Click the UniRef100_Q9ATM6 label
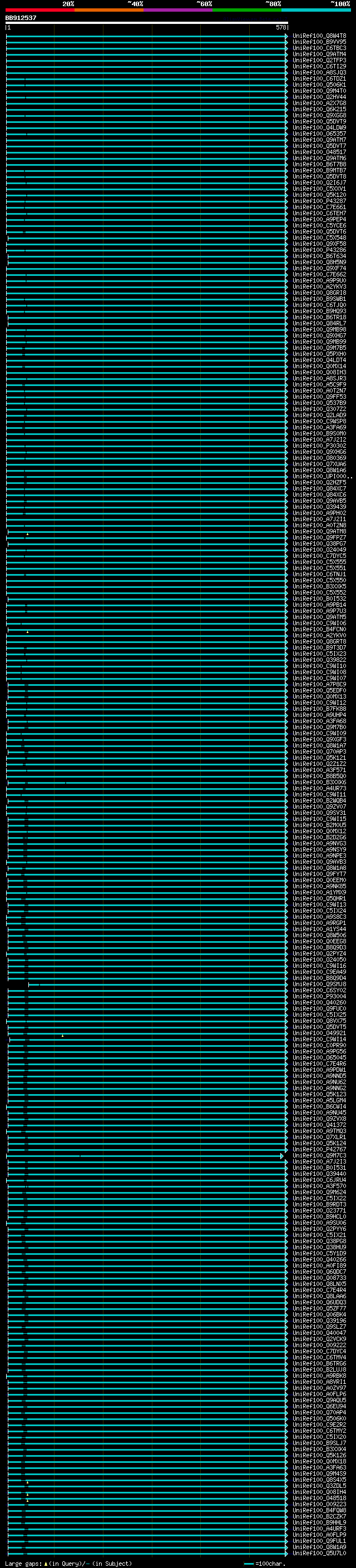Image resolution: width=356 pixels, height=1568 pixels. click(319, 159)
